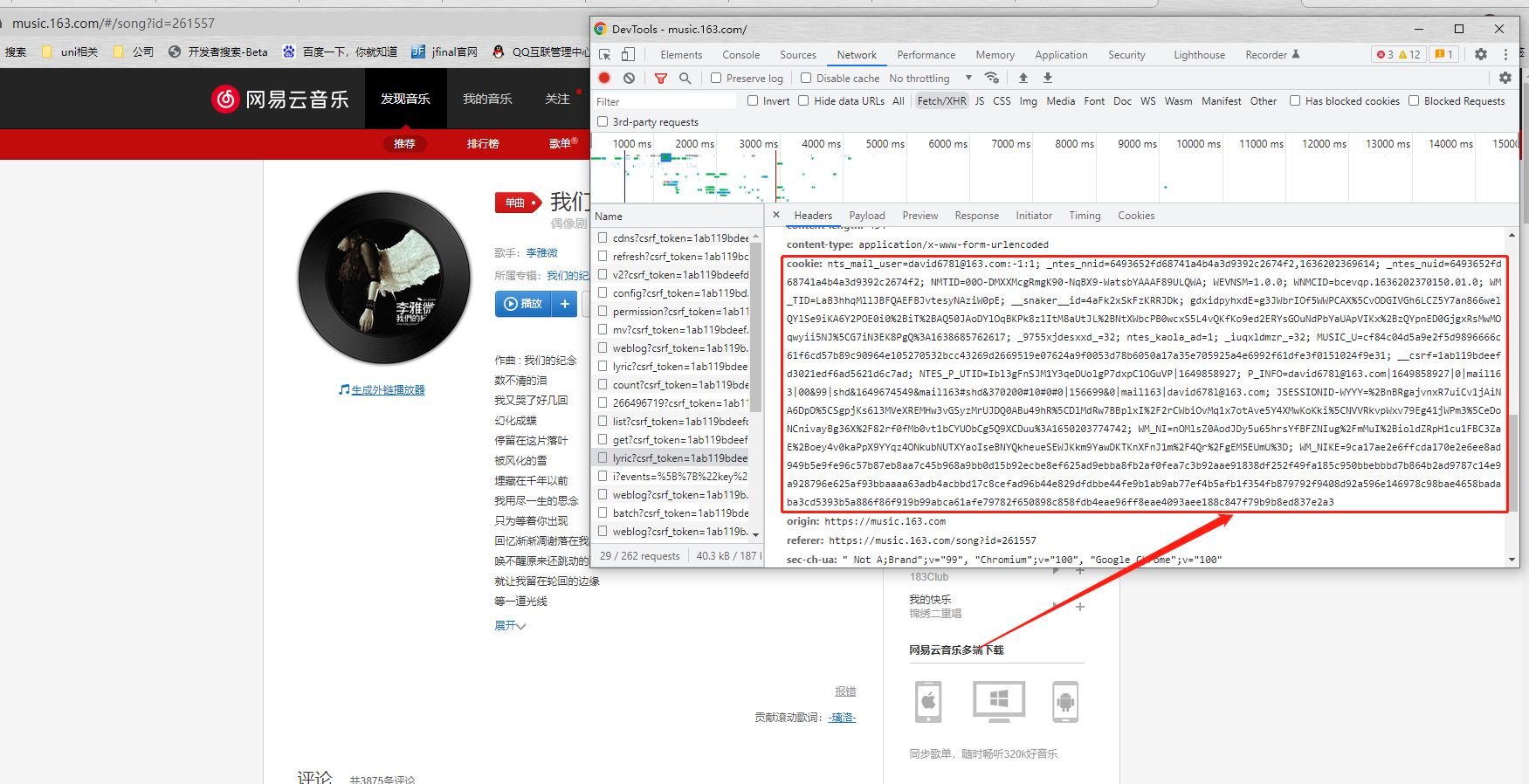Toggle the network filter funnel icon
Image resolution: width=1529 pixels, height=784 pixels.
tap(661, 78)
